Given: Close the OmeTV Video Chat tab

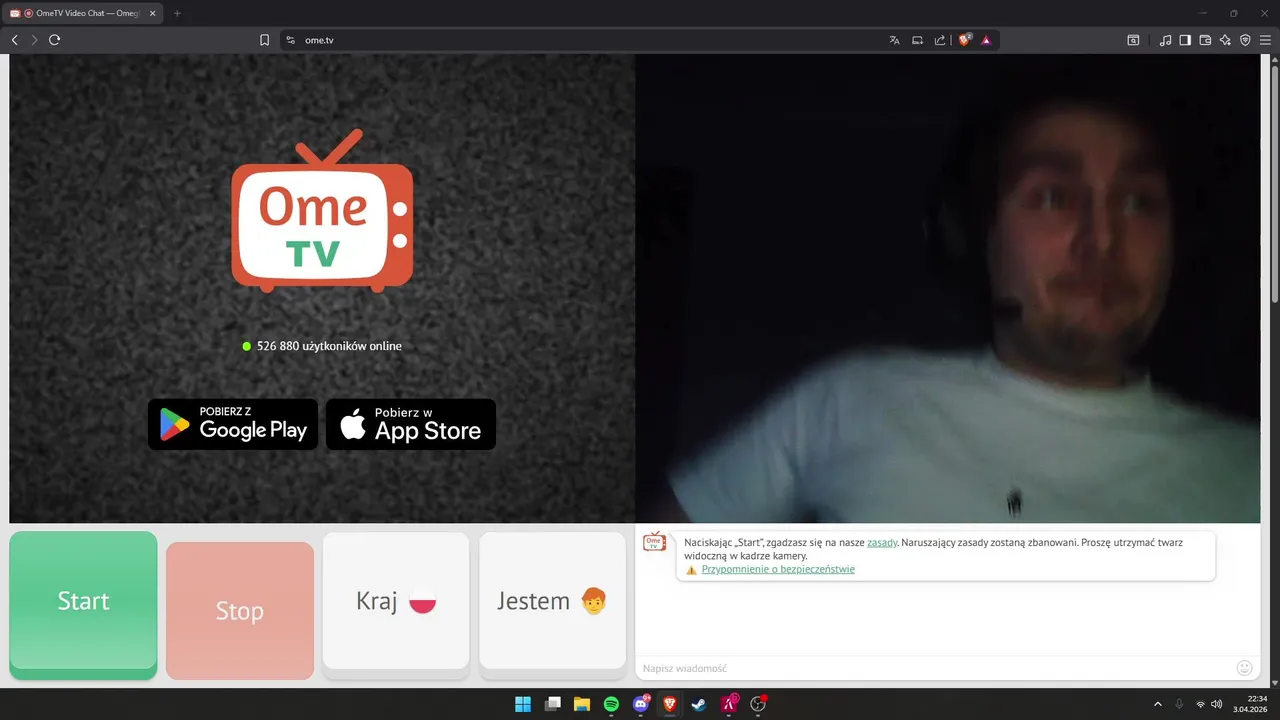Looking at the screenshot, I should pos(153,13).
